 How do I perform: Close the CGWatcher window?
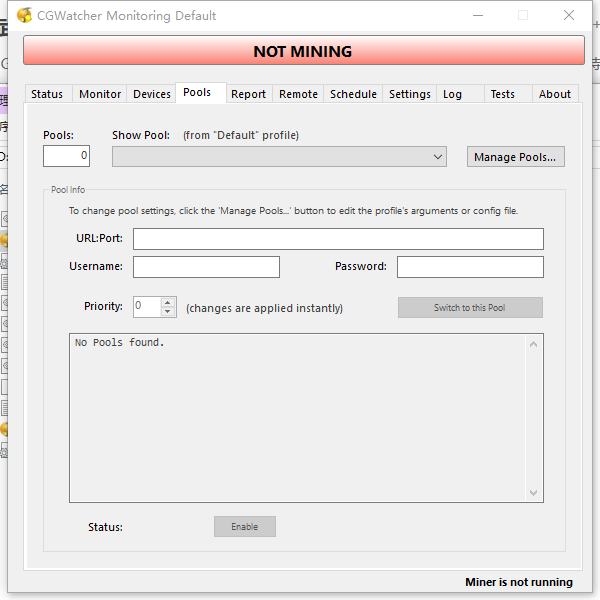coord(569,15)
